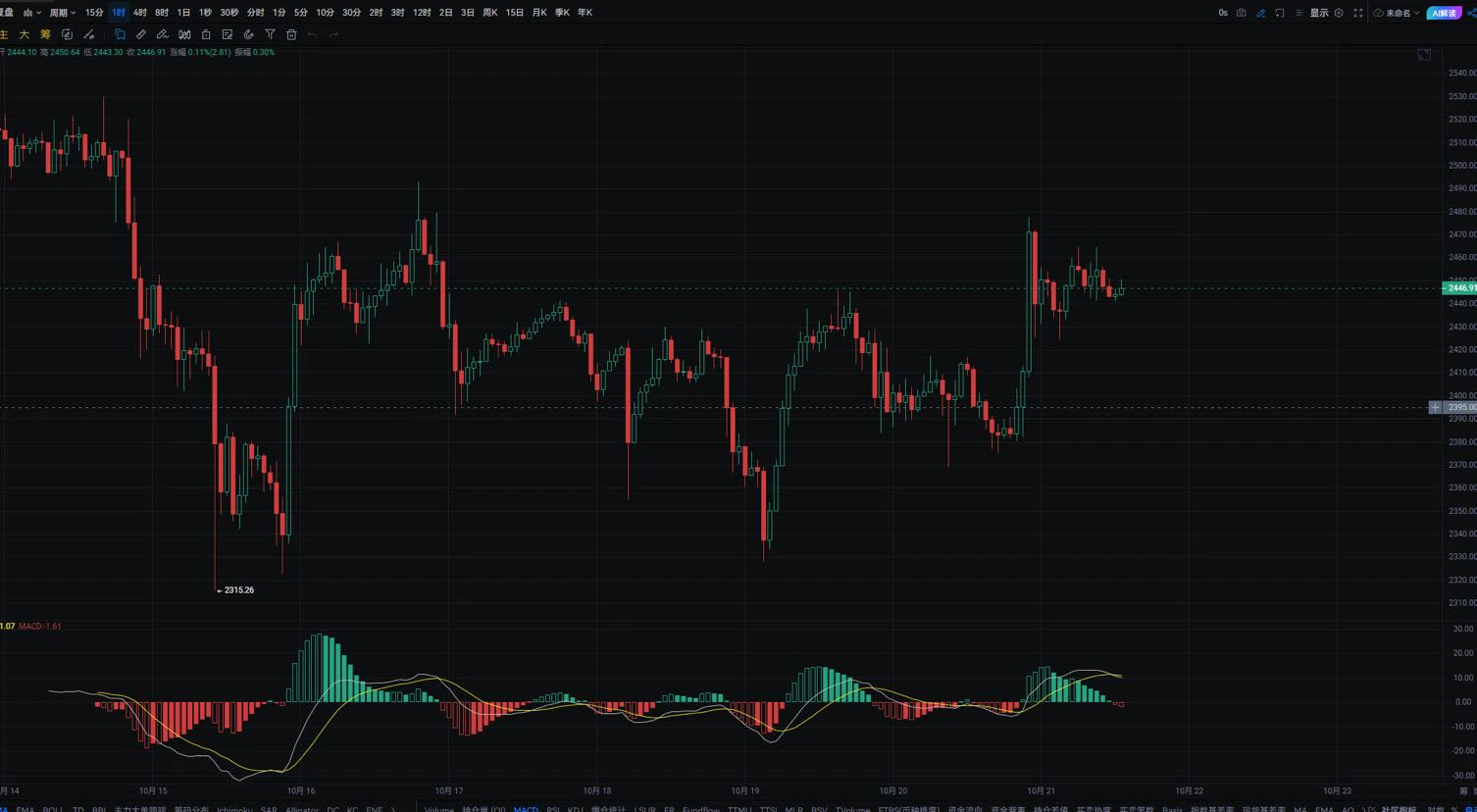Select the pencil brush drawing tool
Viewport: 1477px width, 812px height.
click(163, 34)
